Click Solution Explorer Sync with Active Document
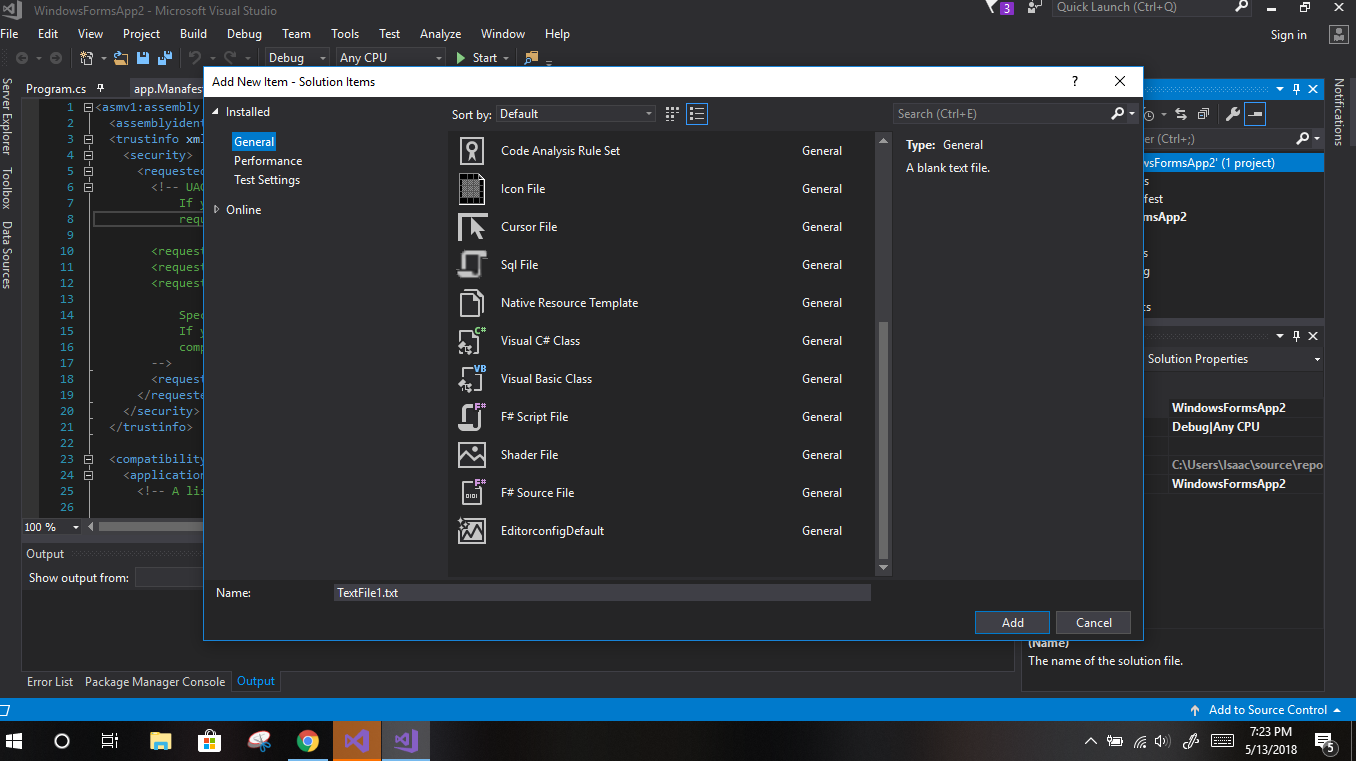Viewport: 1356px width, 761px height. pos(1181,114)
